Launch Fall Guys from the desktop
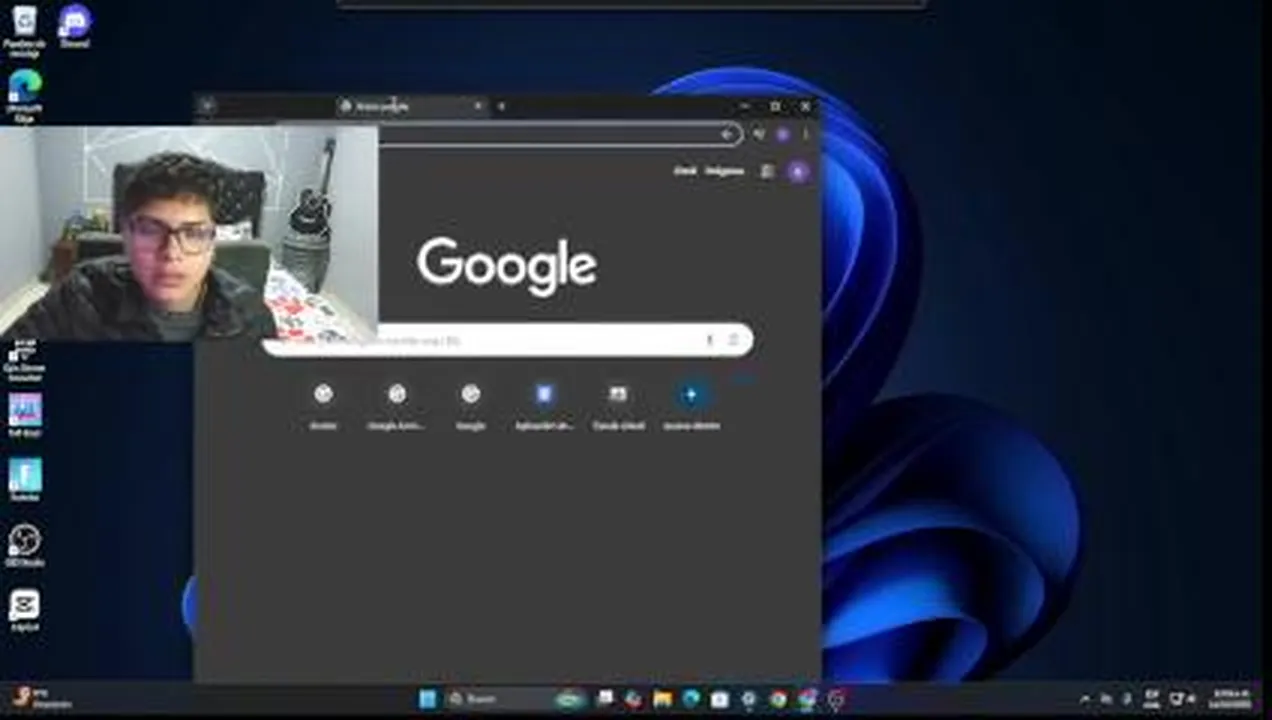1272x720 pixels. (x=24, y=415)
